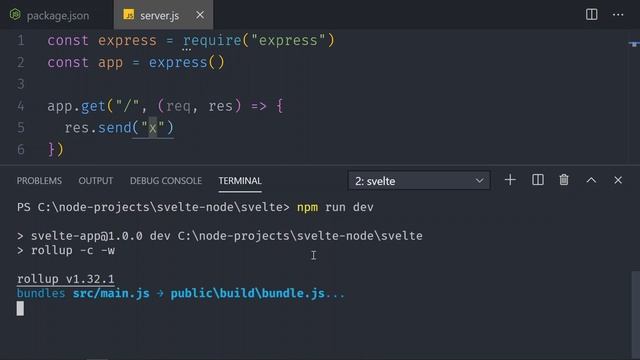Open the DEBUG CONSOLE panel tab
Screen dimensions: 640x360
[x=166, y=181]
